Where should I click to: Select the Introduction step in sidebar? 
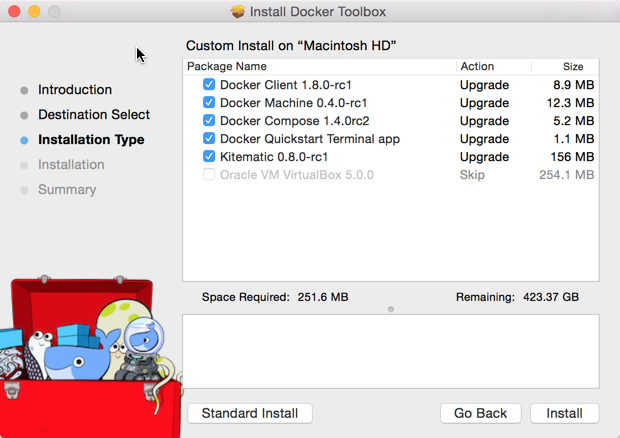point(75,90)
